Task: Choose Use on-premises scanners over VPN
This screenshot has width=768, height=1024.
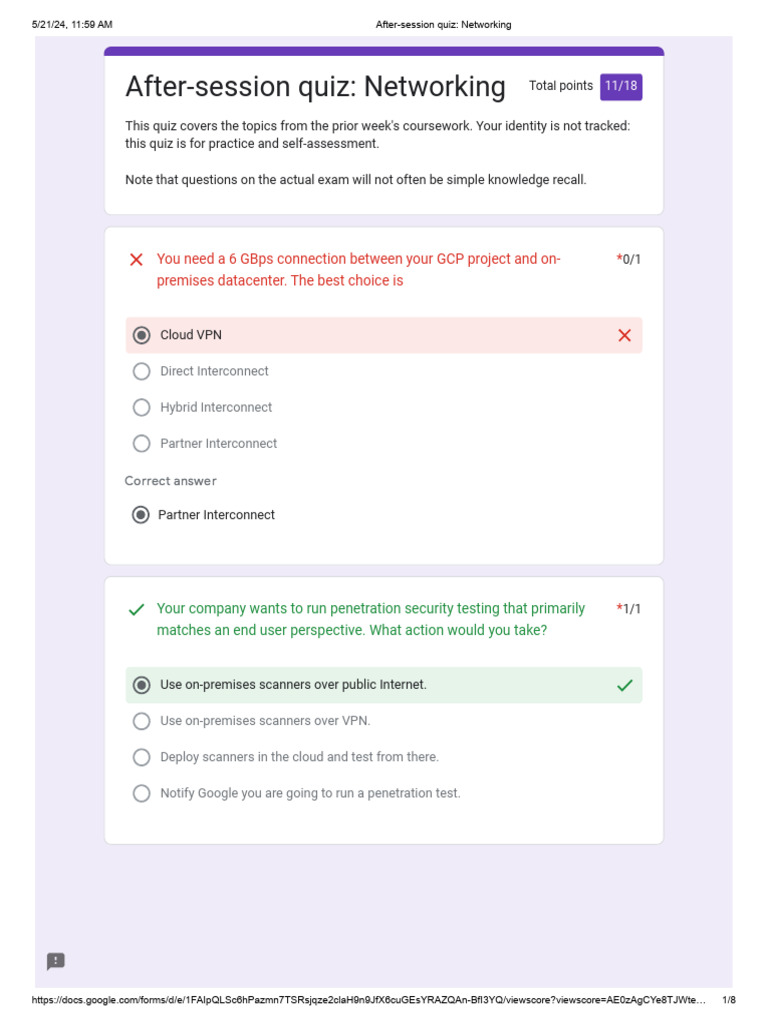Action: (142, 721)
